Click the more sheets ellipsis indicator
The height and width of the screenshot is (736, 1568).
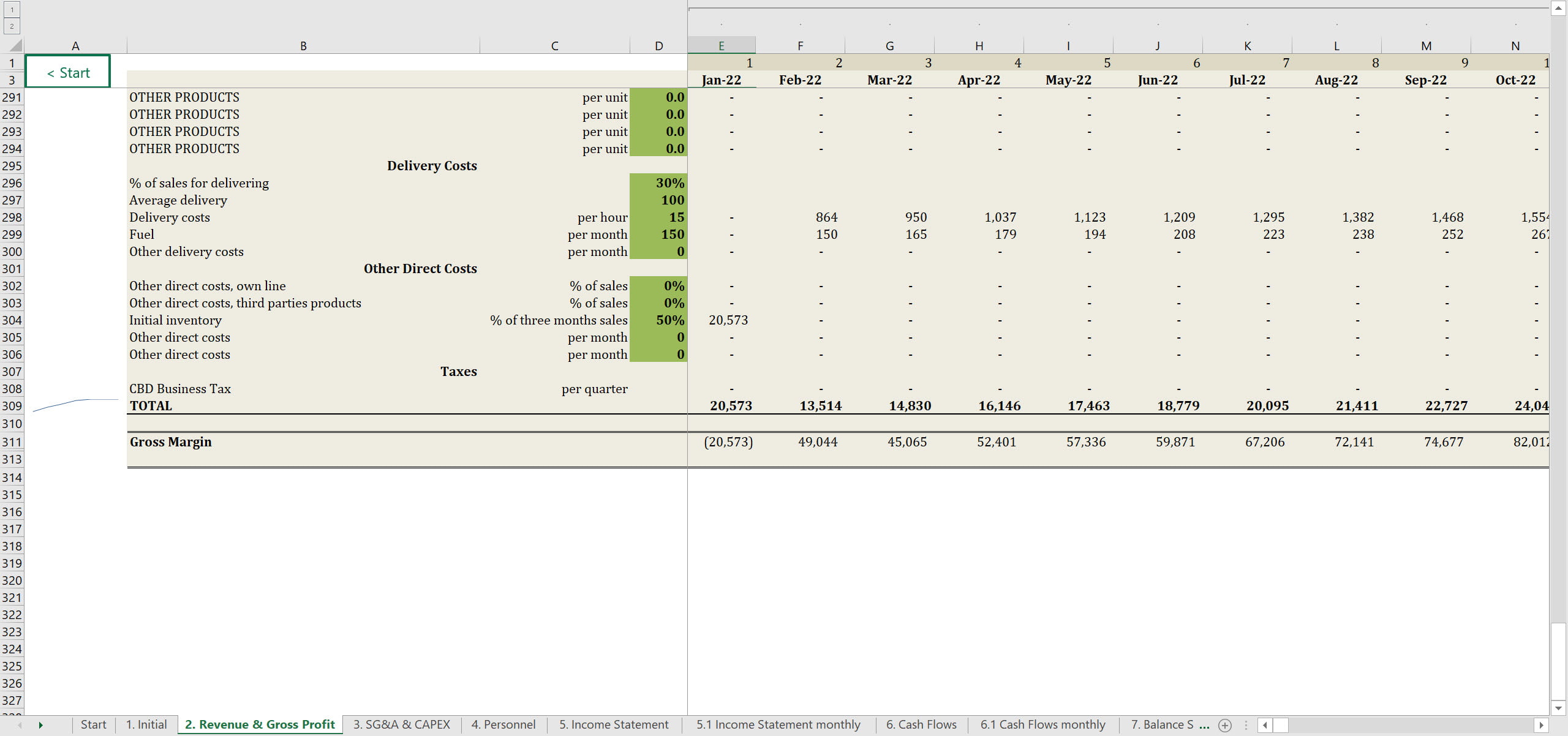pyautogui.click(x=1204, y=725)
